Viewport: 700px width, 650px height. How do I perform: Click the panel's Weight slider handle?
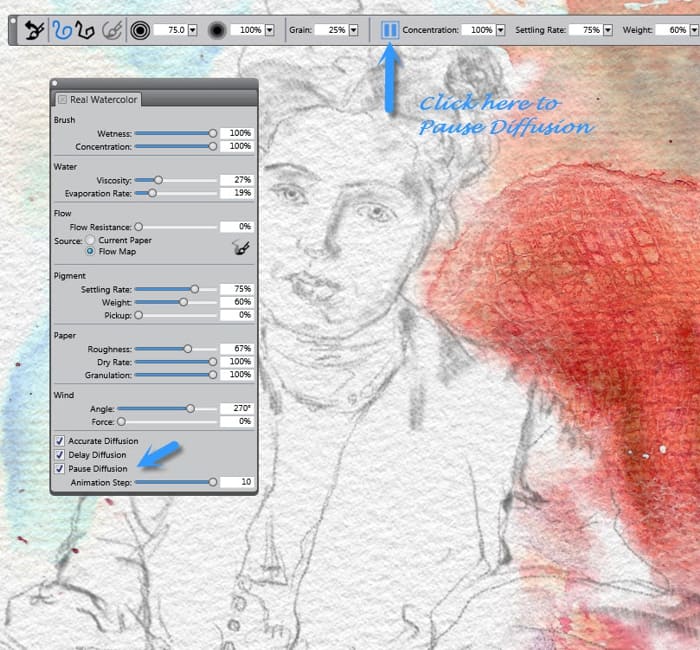[x=183, y=302]
